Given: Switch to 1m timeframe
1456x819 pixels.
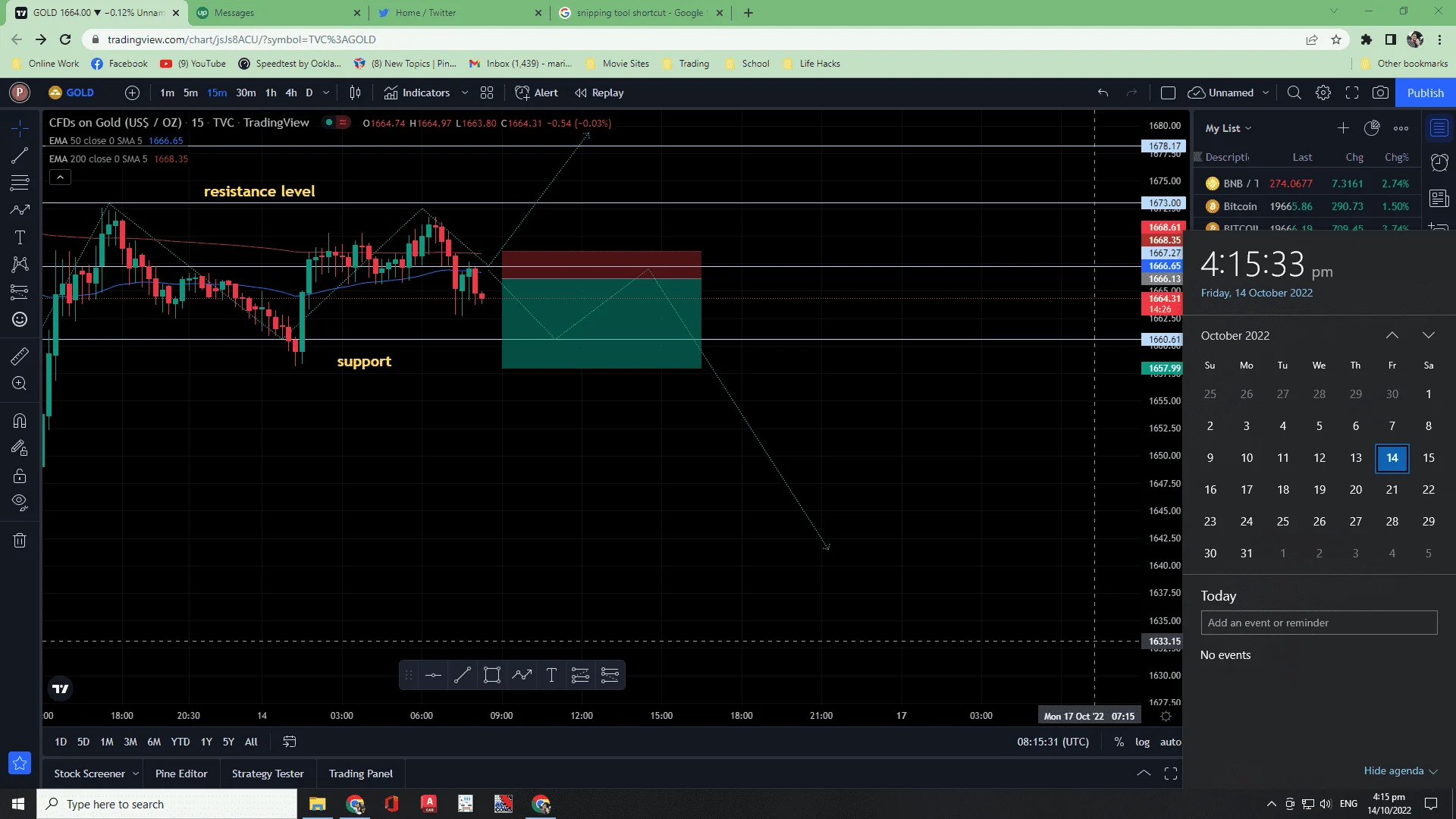Looking at the screenshot, I should click(x=167, y=93).
